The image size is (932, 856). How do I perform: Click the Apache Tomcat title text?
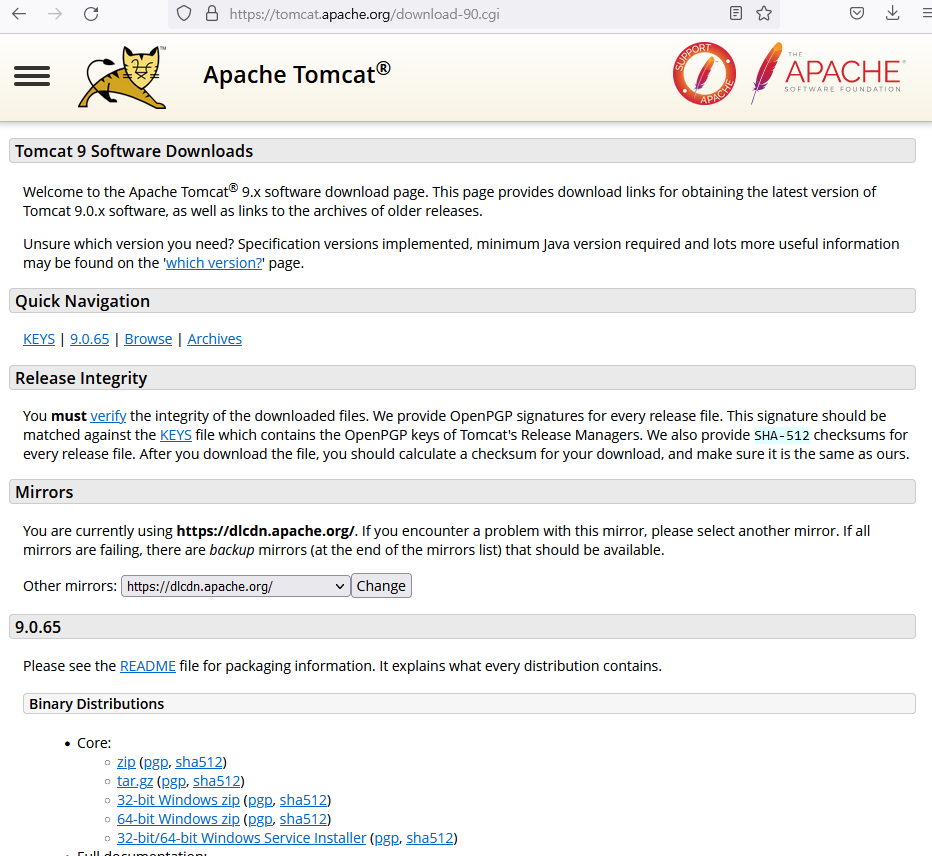297,74
